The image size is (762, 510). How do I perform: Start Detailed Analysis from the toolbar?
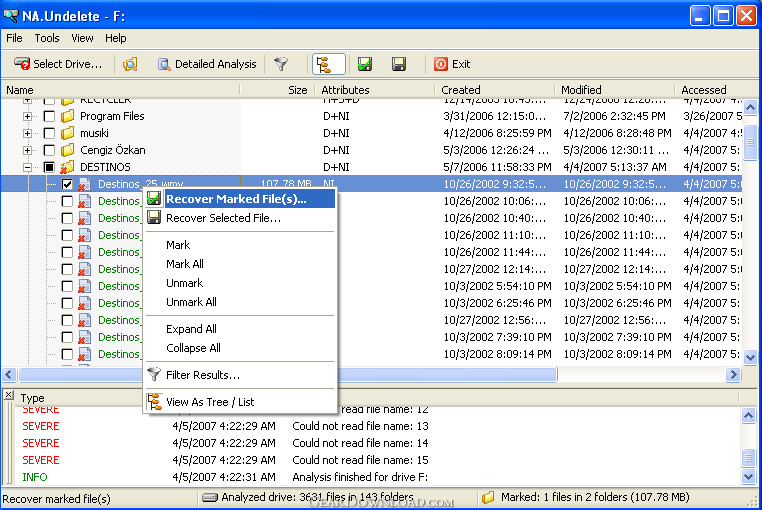point(207,64)
